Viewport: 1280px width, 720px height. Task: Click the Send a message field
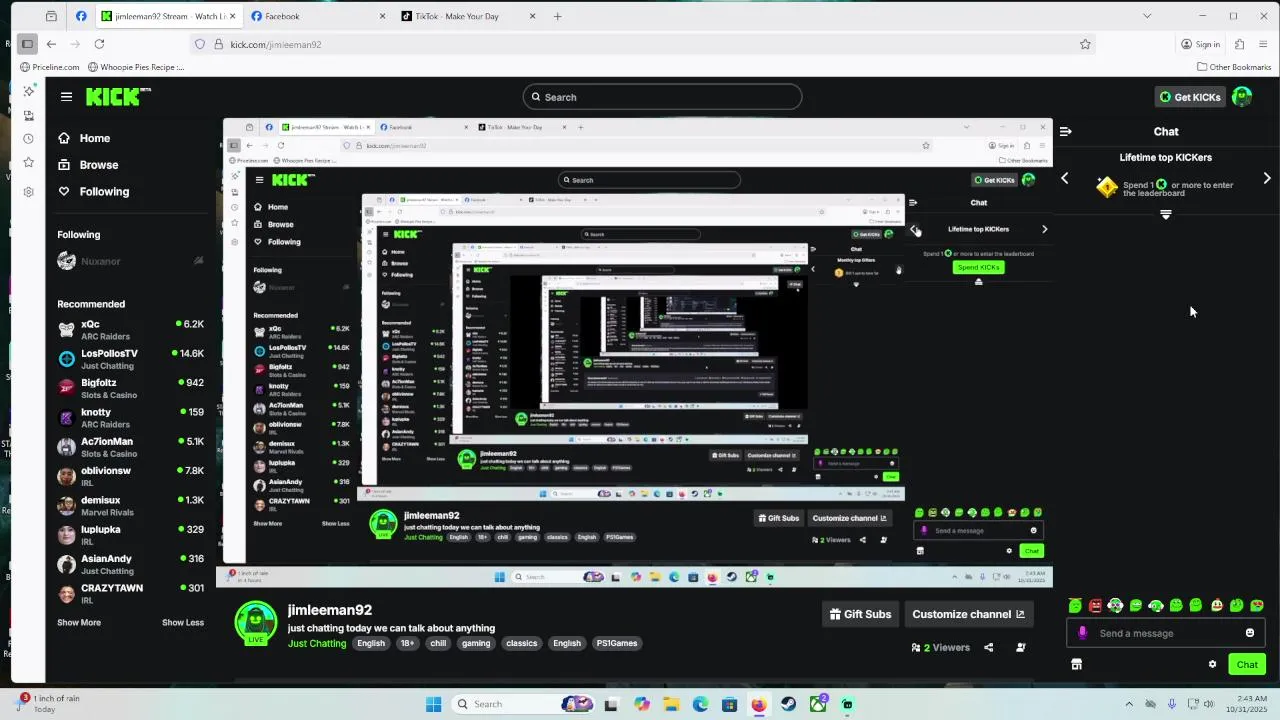pos(1166,633)
